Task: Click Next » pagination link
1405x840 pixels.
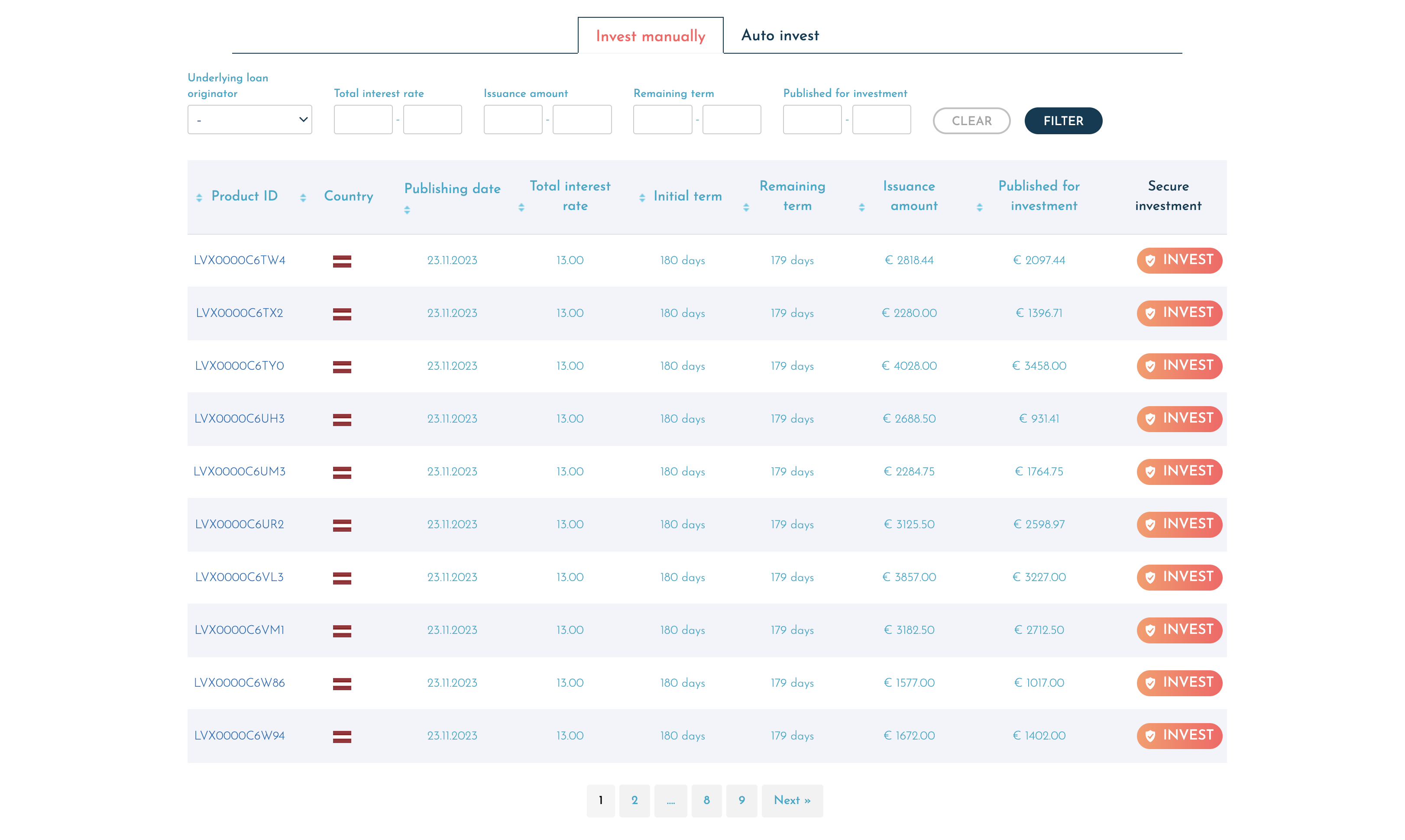Action: [x=792, y=800]
